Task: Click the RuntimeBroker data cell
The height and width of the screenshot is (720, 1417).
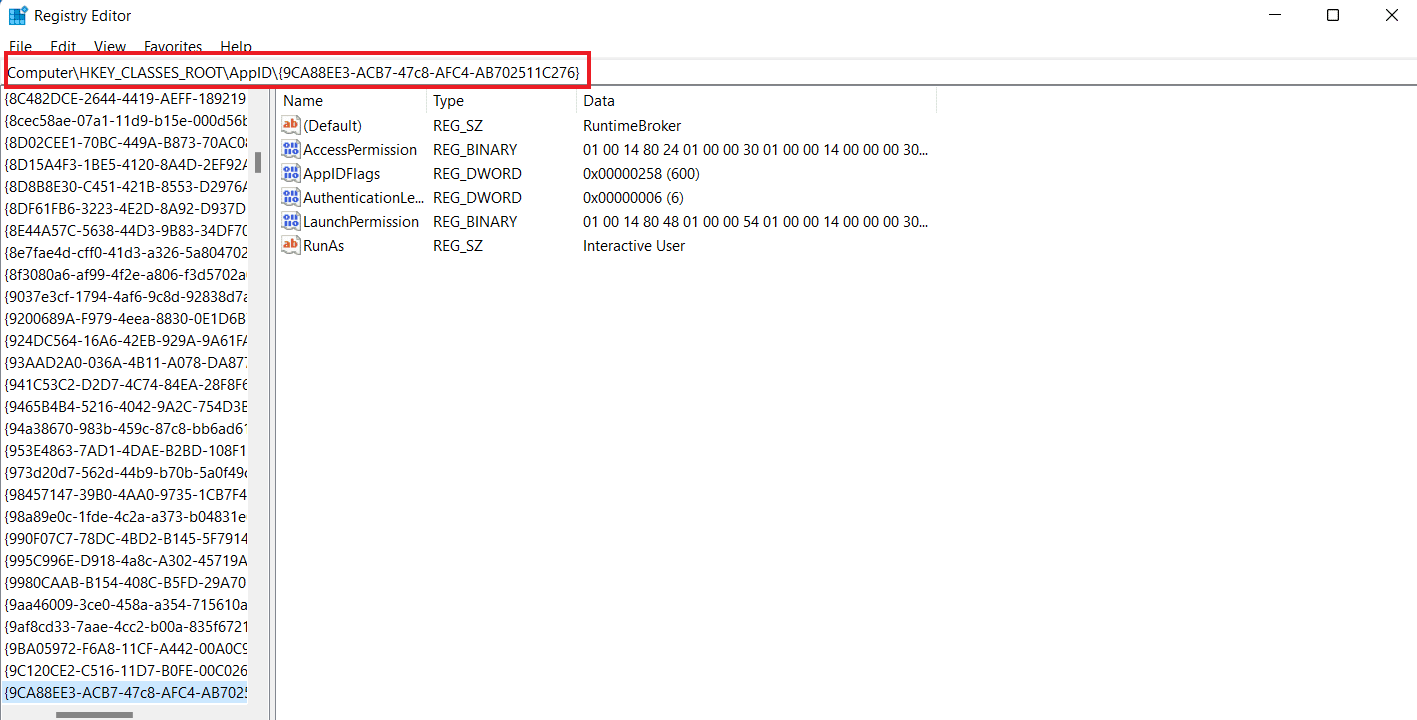Action: (x=632, y=125)
